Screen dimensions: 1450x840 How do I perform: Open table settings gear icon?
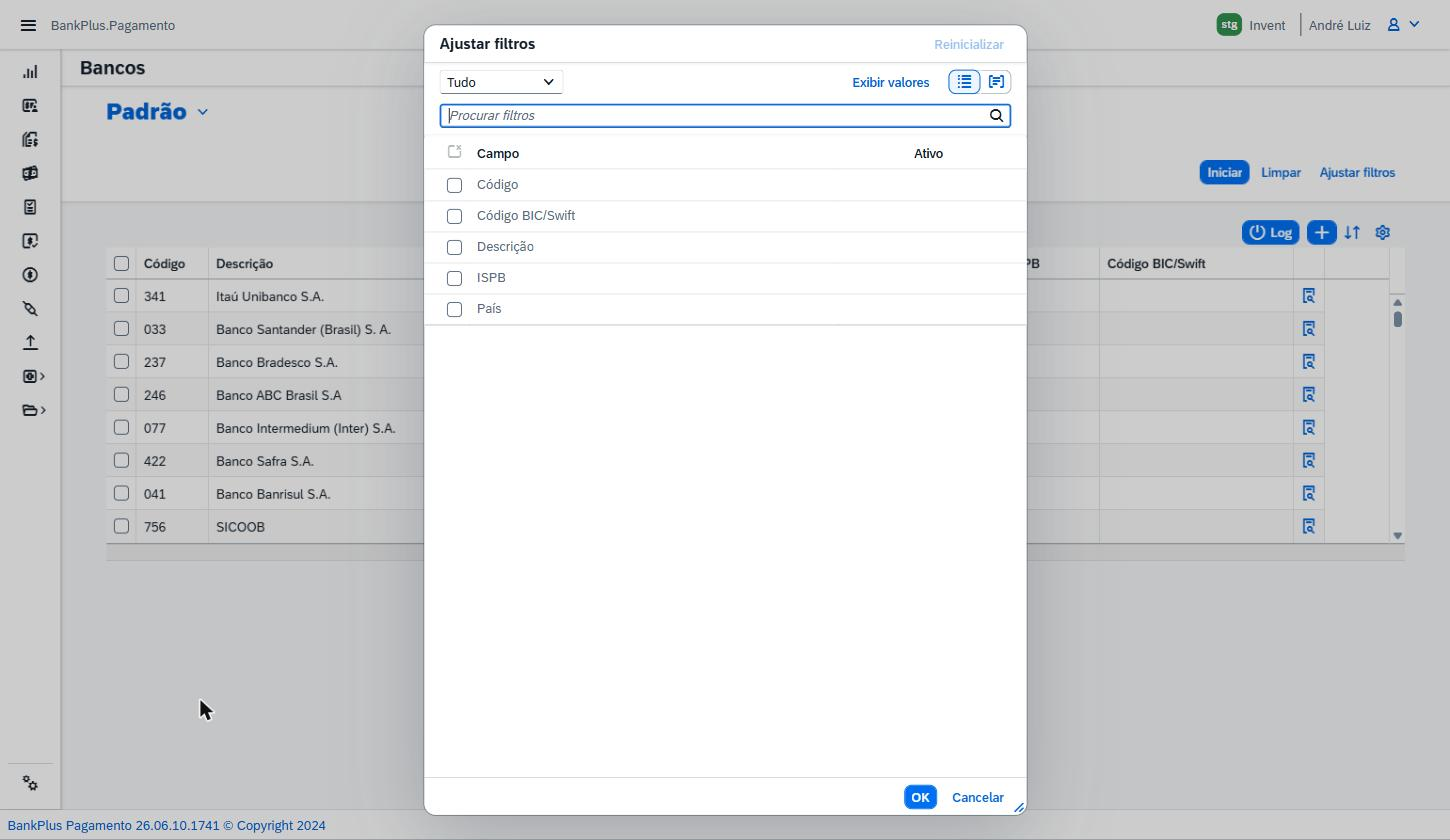pyautogui.click(x=1383, y=232)
